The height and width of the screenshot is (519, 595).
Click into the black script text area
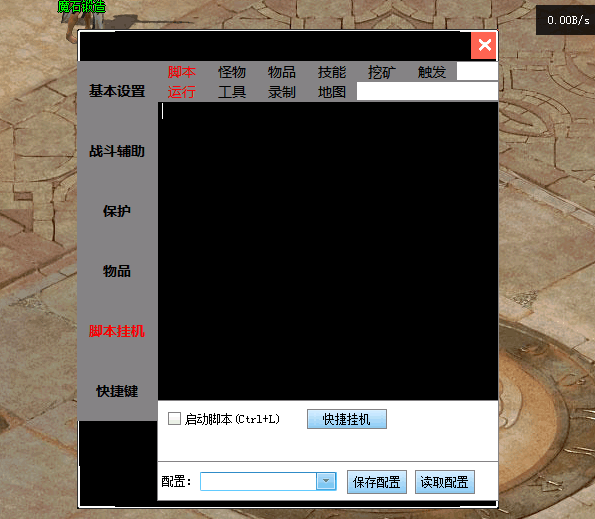[x=328, y=251]
